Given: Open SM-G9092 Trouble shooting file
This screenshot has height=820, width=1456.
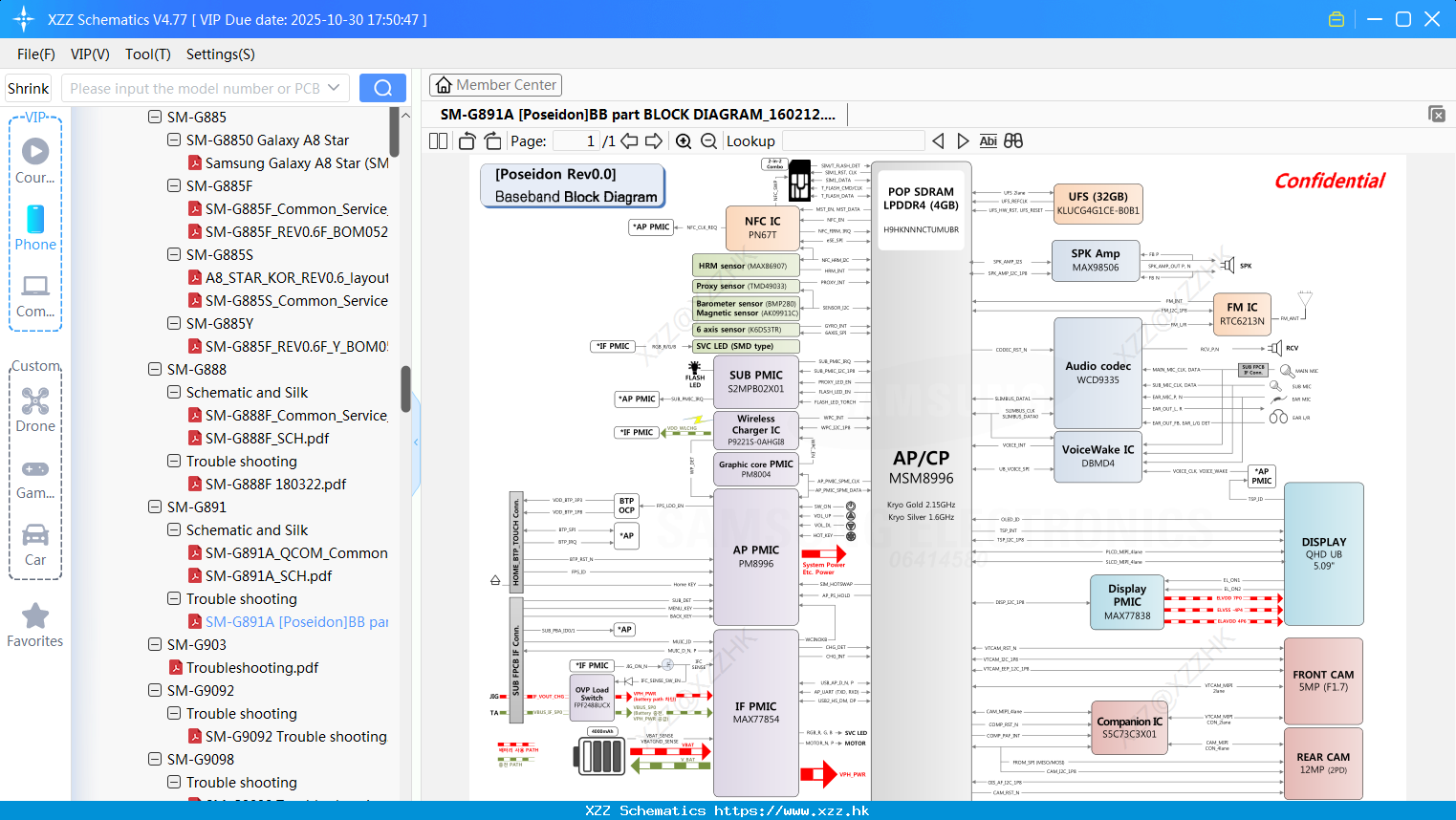Looking at the screenshot, I should [296, 736].
